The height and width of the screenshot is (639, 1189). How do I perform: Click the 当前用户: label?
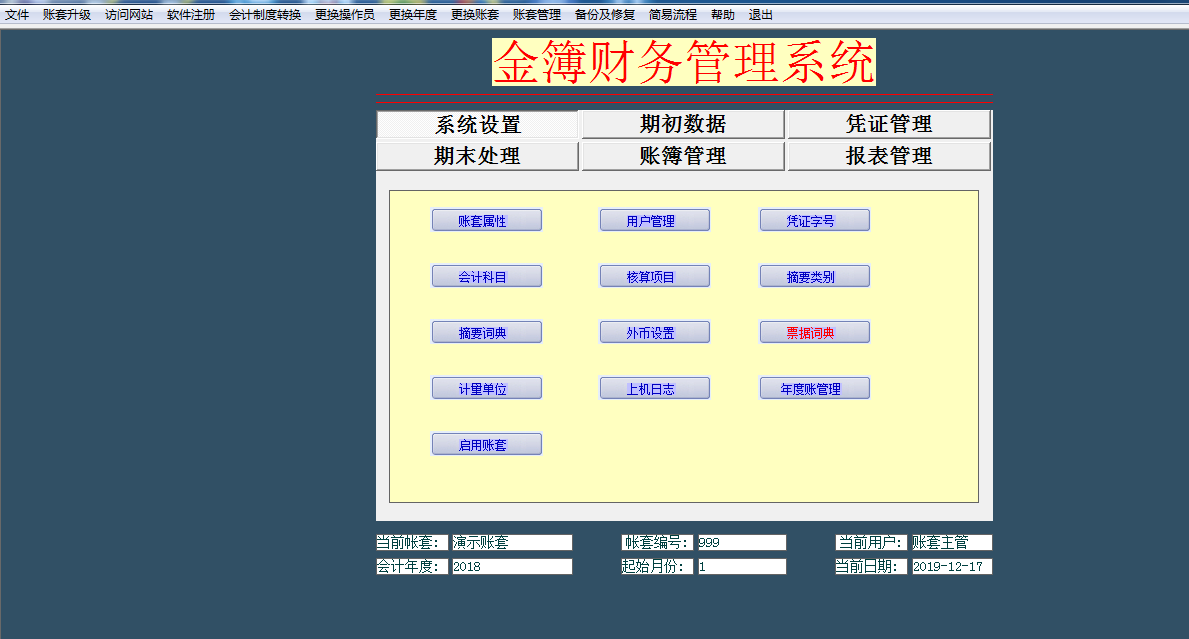click(871, 543)
